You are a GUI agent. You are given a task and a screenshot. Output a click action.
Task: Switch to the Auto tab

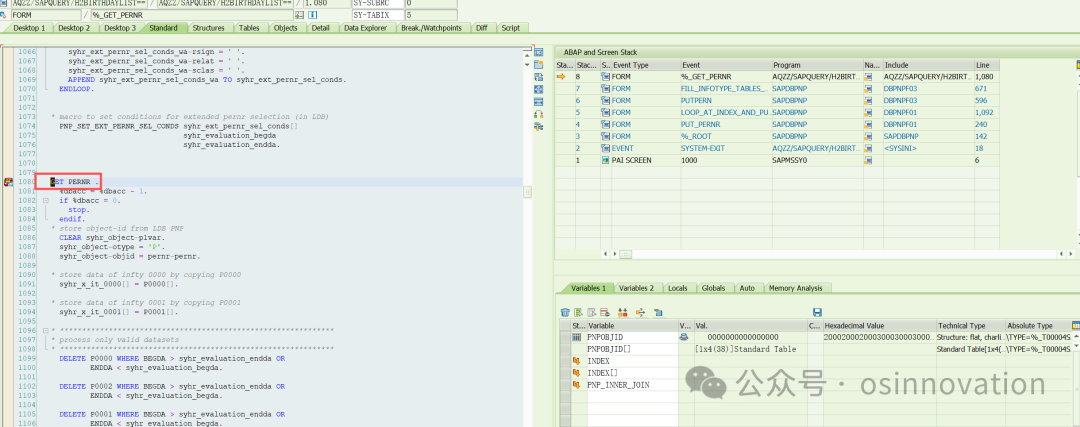click(747, 288)
